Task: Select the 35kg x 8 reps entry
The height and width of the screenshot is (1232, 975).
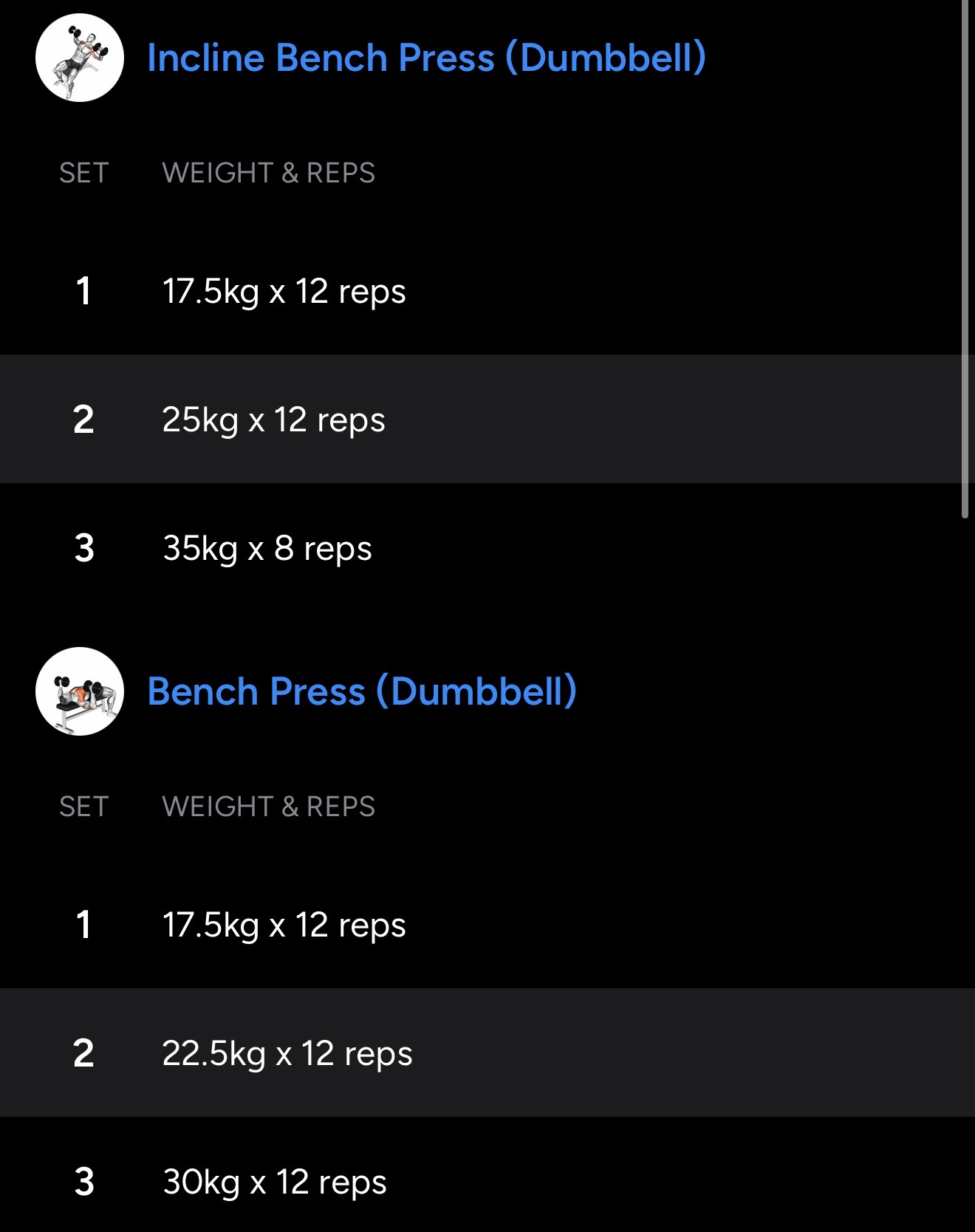Action: [267, 548]
